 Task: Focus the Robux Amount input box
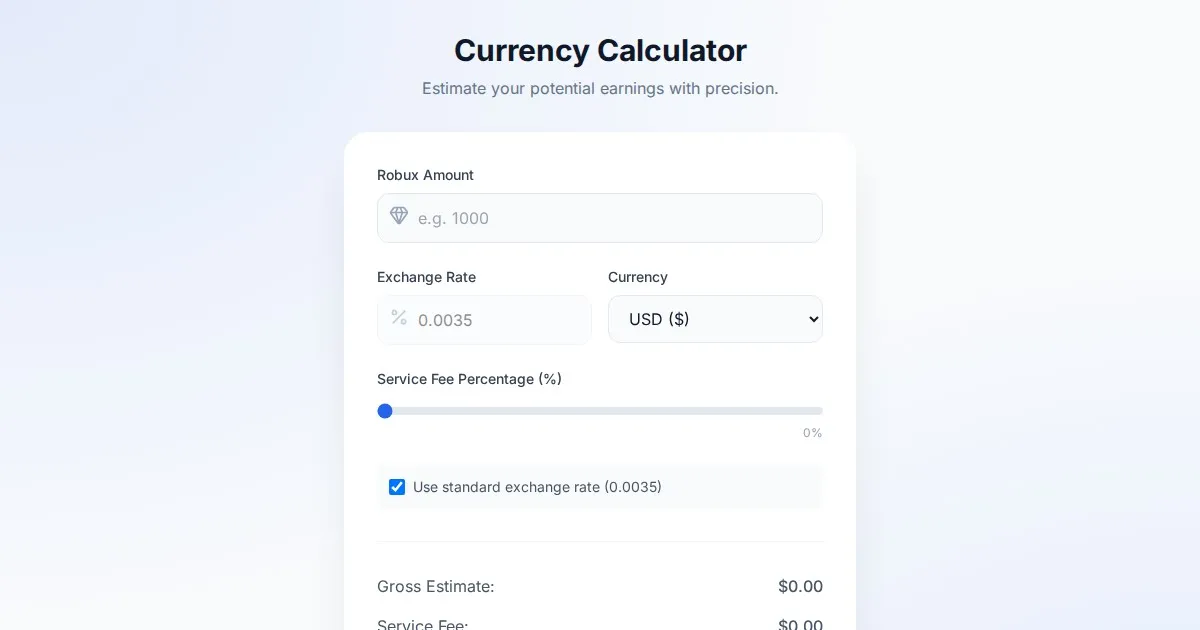point(610,218)
